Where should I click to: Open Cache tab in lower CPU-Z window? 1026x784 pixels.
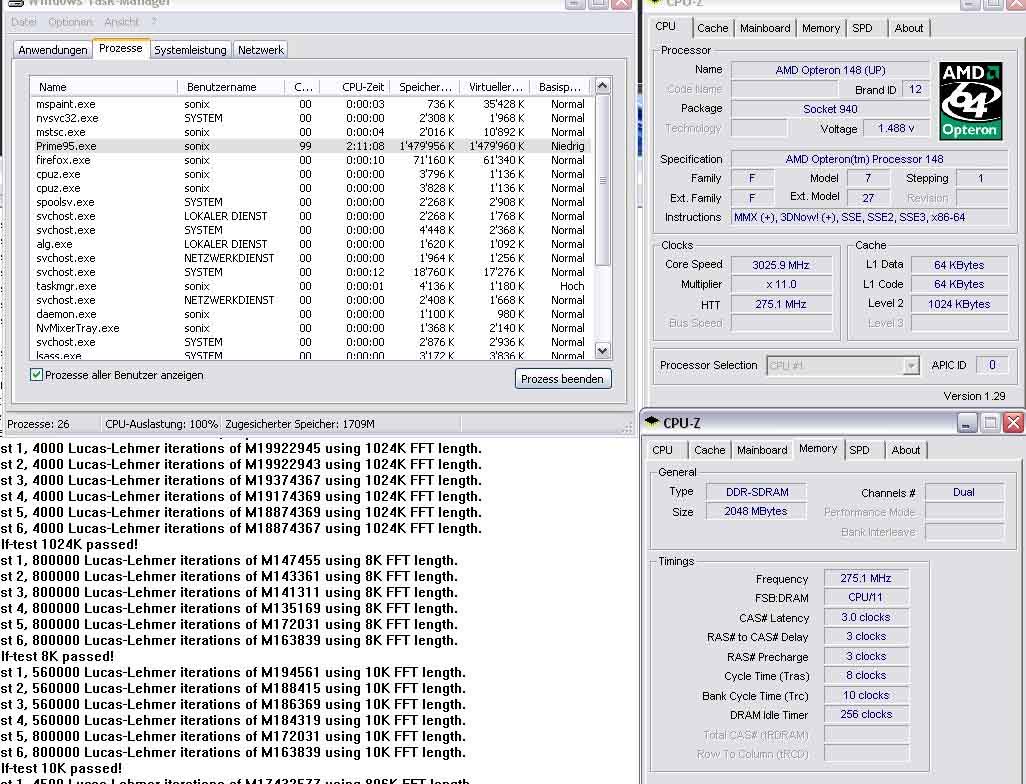tap(709, 450)
